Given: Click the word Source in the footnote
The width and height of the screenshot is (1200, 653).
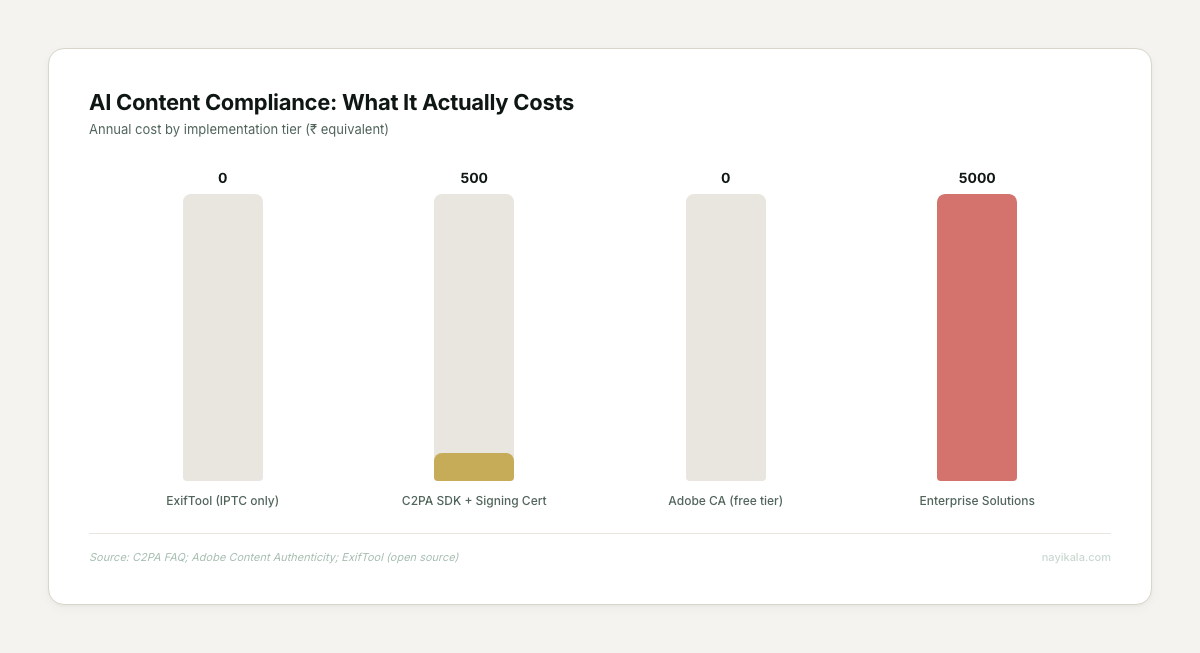Looking at the screenshot, I should pyautogui.click(x=108, y=557).
